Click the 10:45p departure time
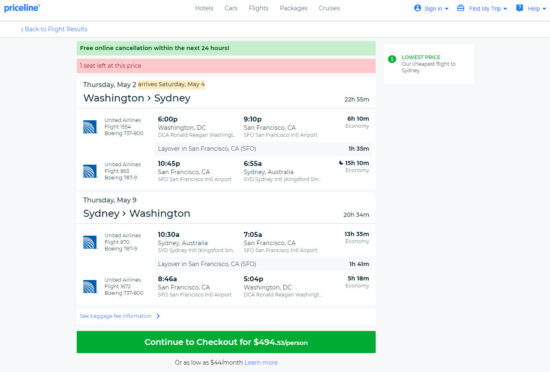Screen dimensions: 550x372 coord(169,163)
